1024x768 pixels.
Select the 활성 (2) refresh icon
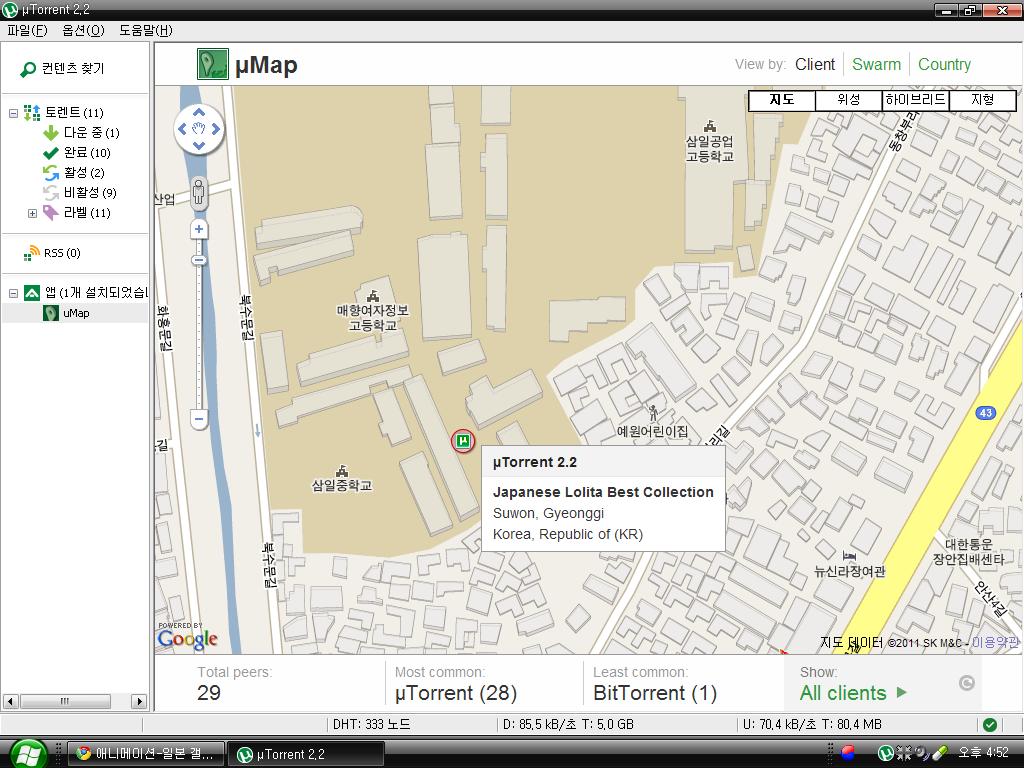[x=51, y=173]
